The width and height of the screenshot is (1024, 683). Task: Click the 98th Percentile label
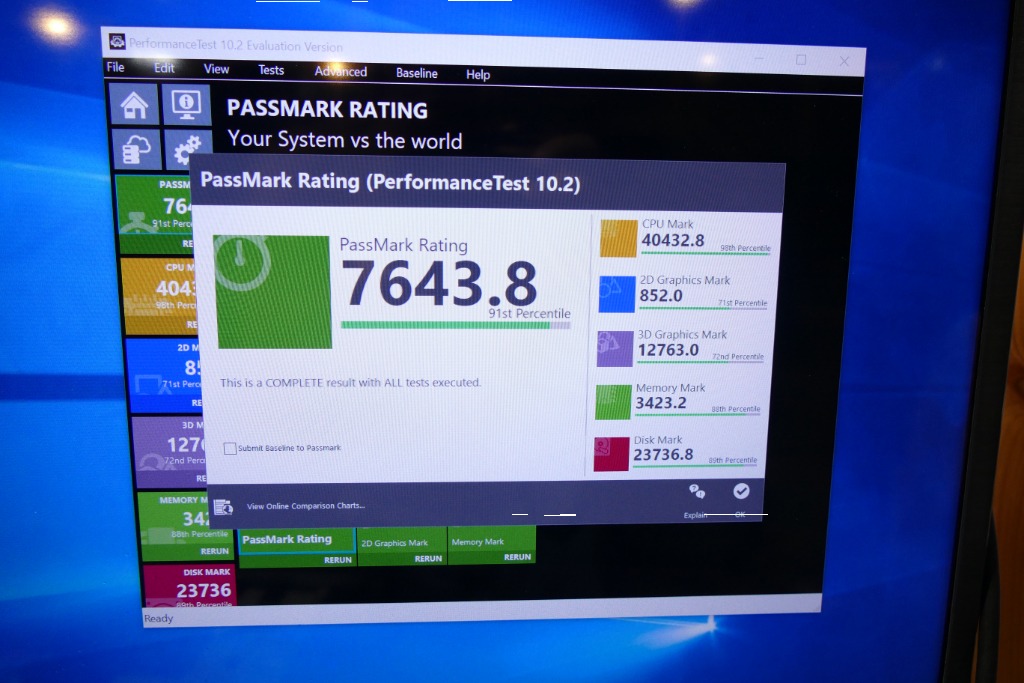pos(745,248)
